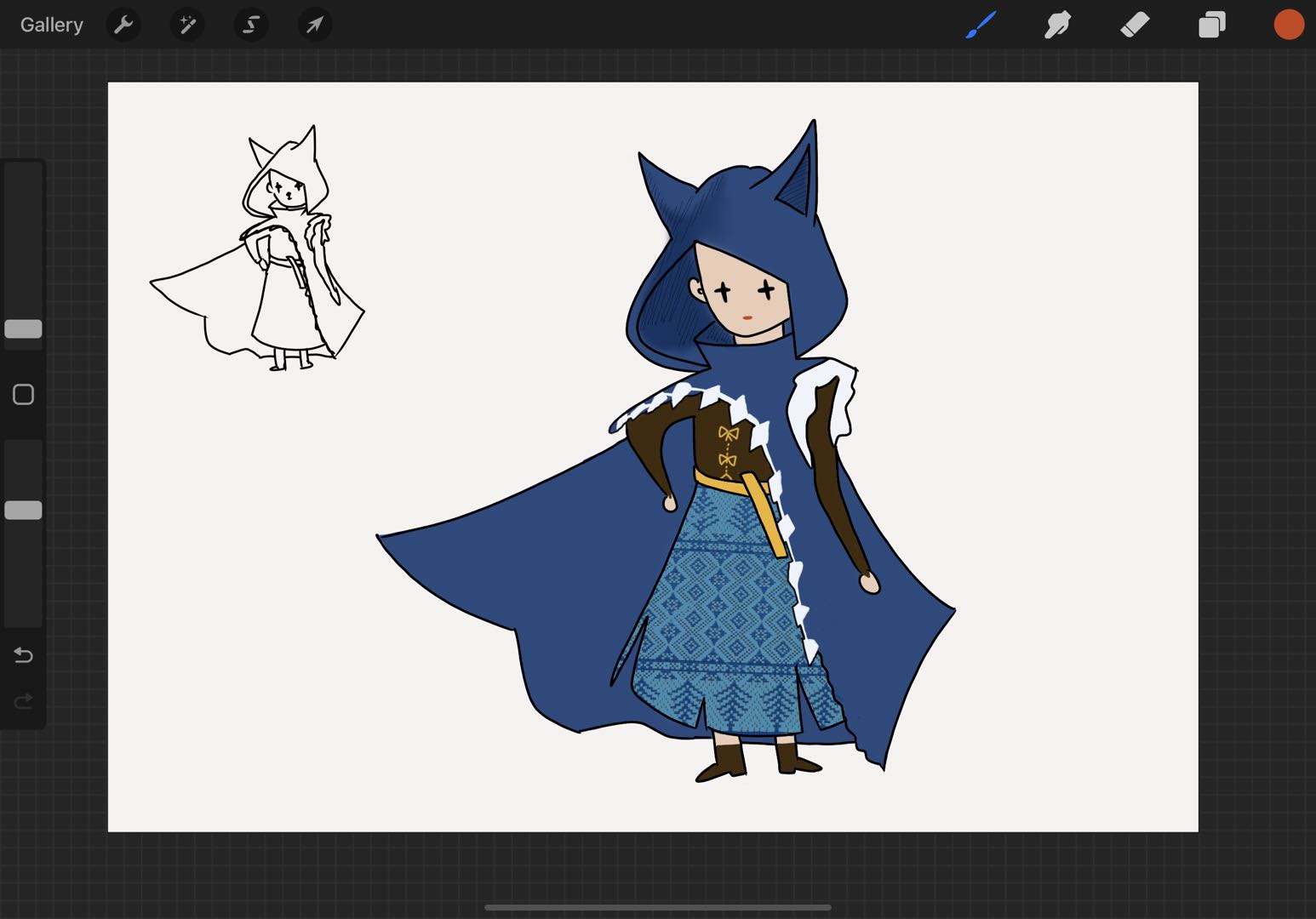
Task: Select the Eraser tool
Action: tap(1135, 25)
